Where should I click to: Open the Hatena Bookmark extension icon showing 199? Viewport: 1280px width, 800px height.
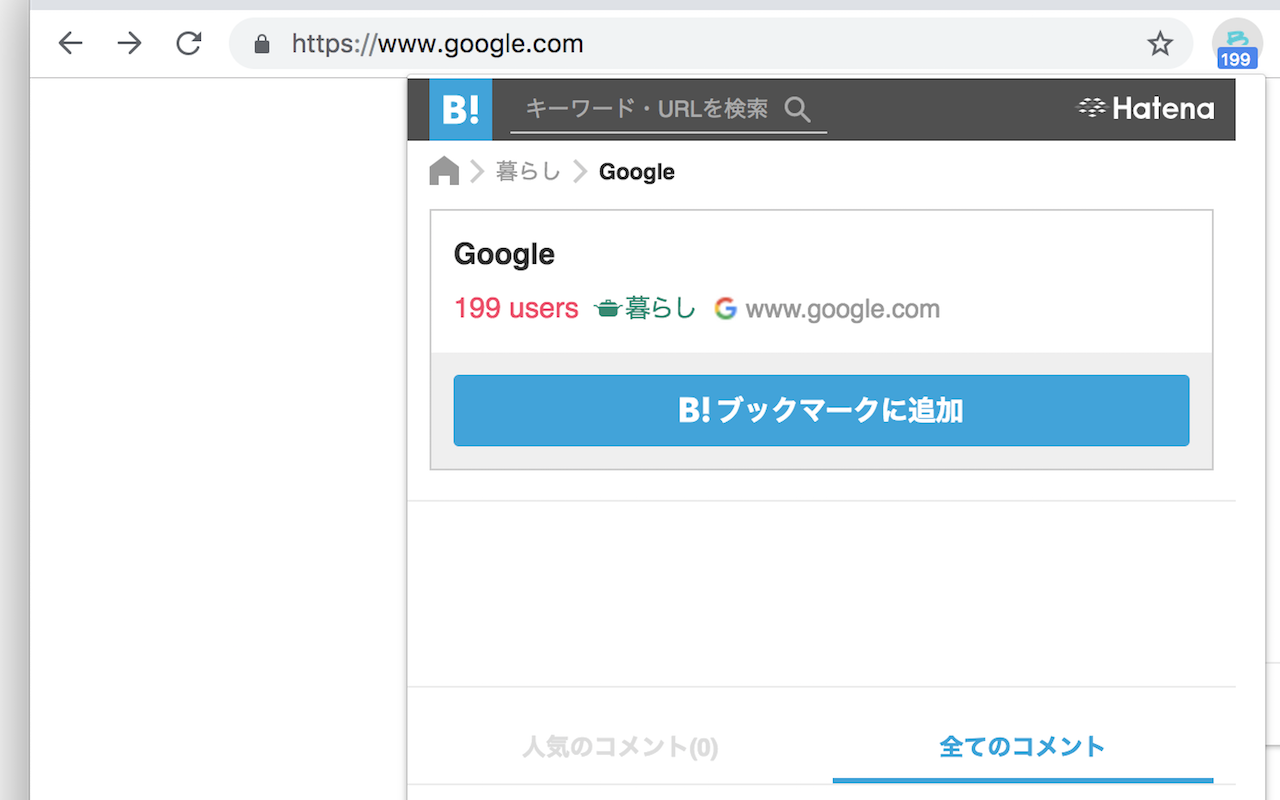pos(1237,45)
